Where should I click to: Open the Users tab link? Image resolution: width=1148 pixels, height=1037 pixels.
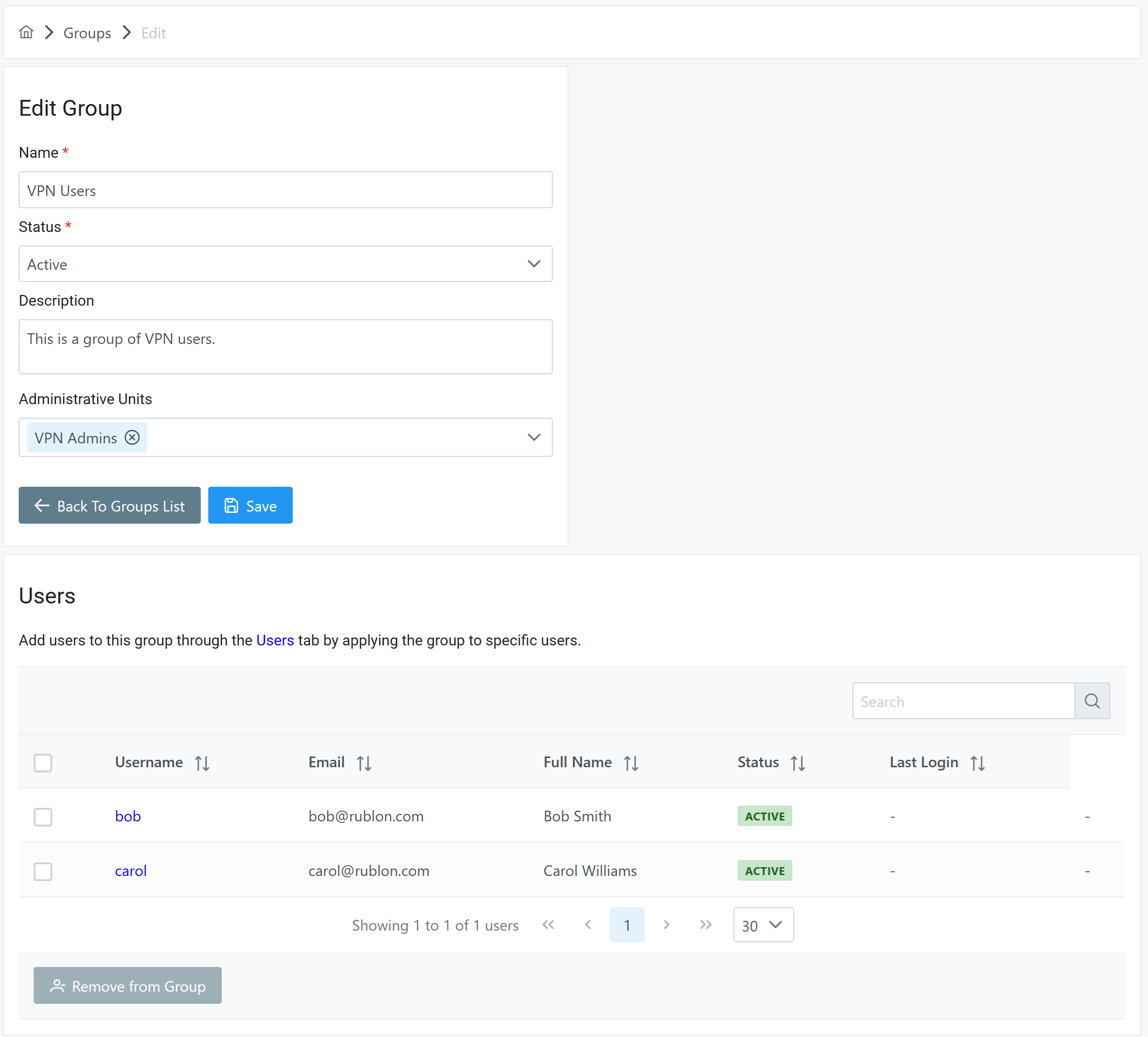coord(275,640)
